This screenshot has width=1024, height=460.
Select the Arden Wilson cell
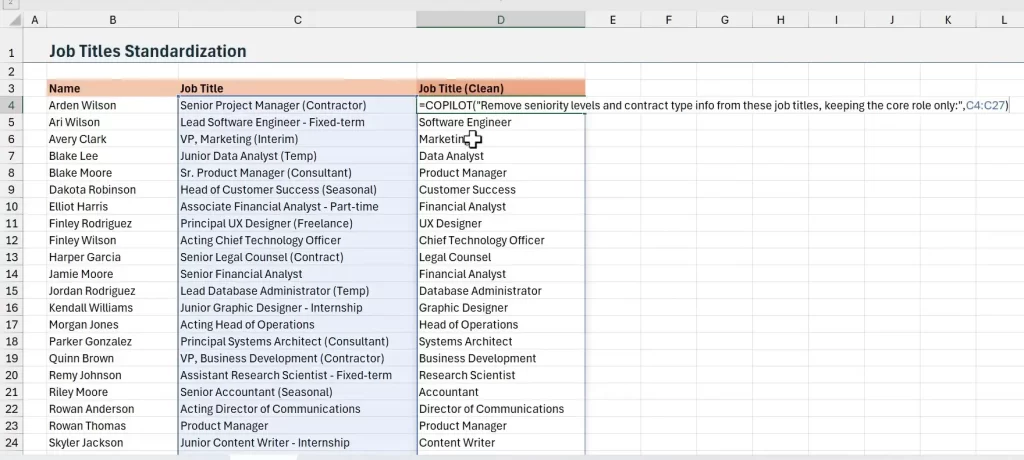tap(112, 105)
